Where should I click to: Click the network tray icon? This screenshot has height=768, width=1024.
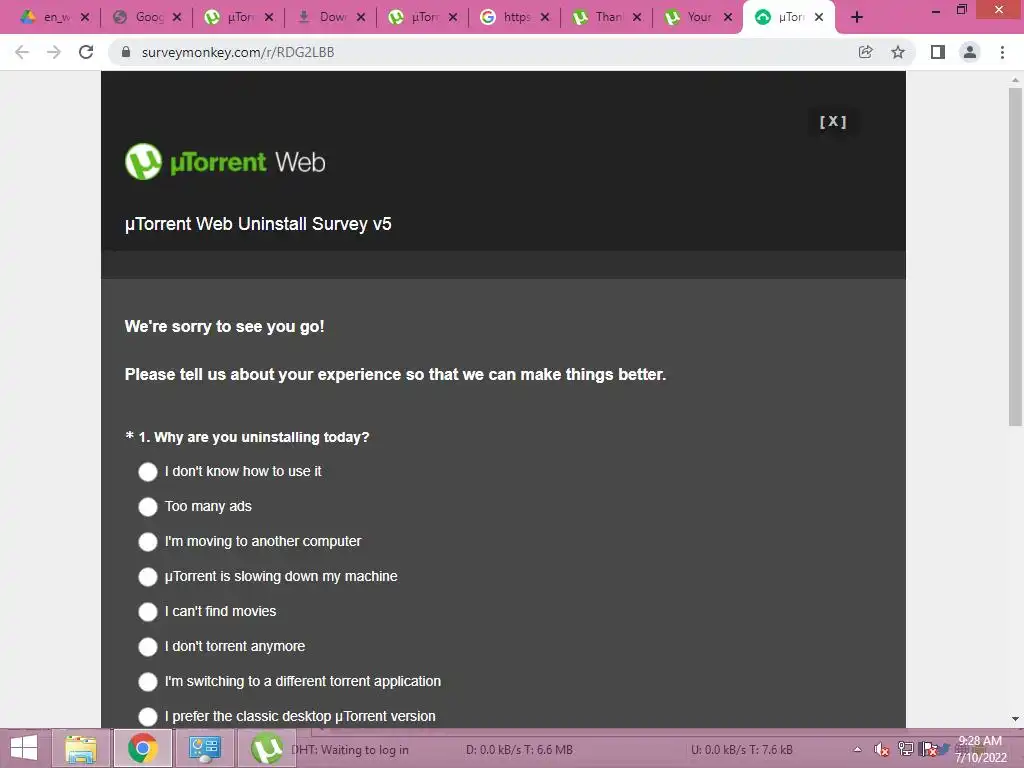pos(906,749)
